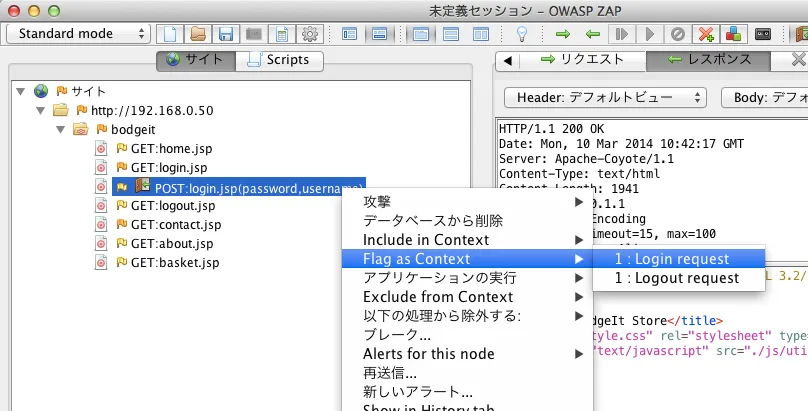Click the green right arrow break-on-requests icon

click(563, 34)
